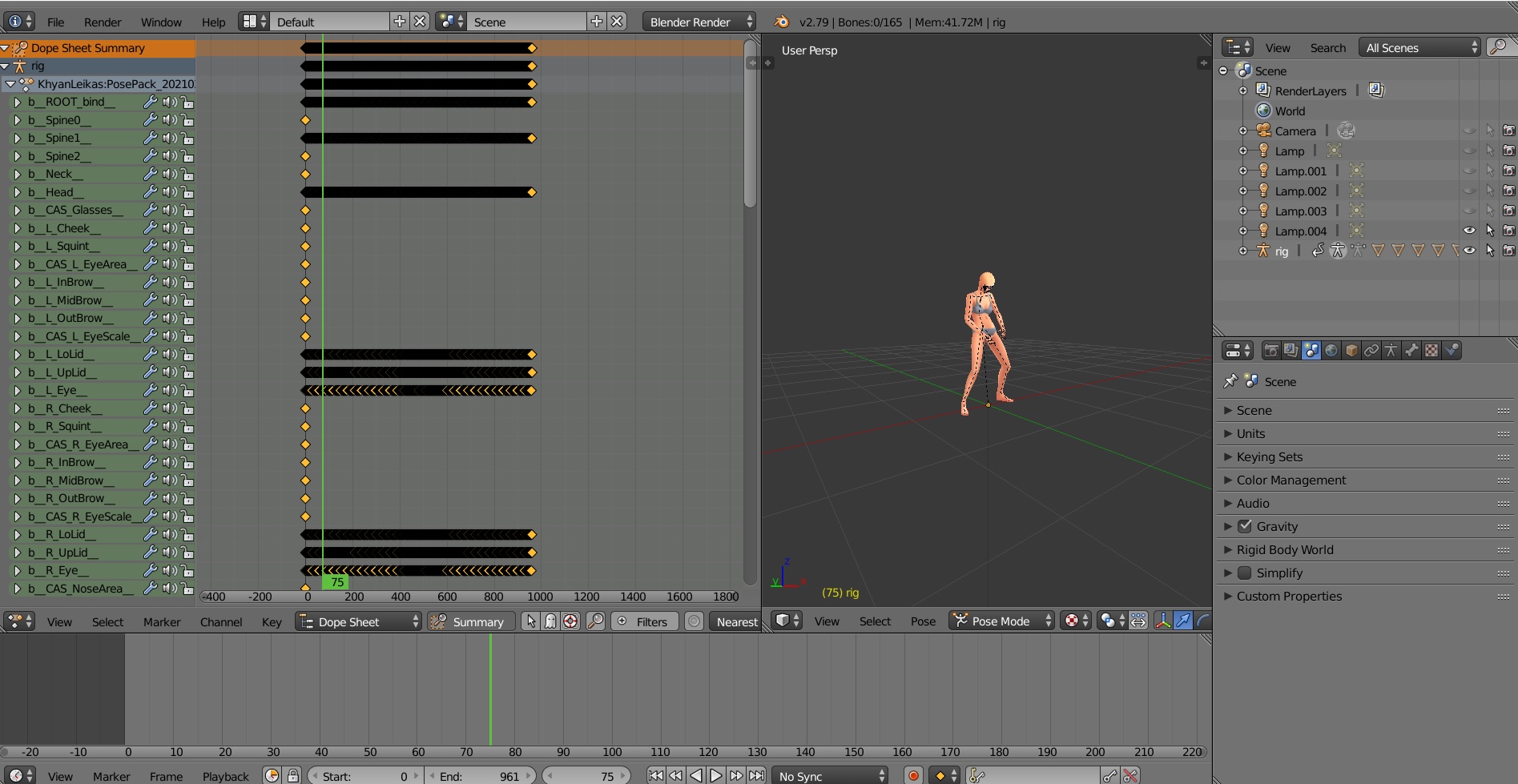Jump to the start frame in the timeline
The image size is (1518, 784).
(x=656, y=775)
